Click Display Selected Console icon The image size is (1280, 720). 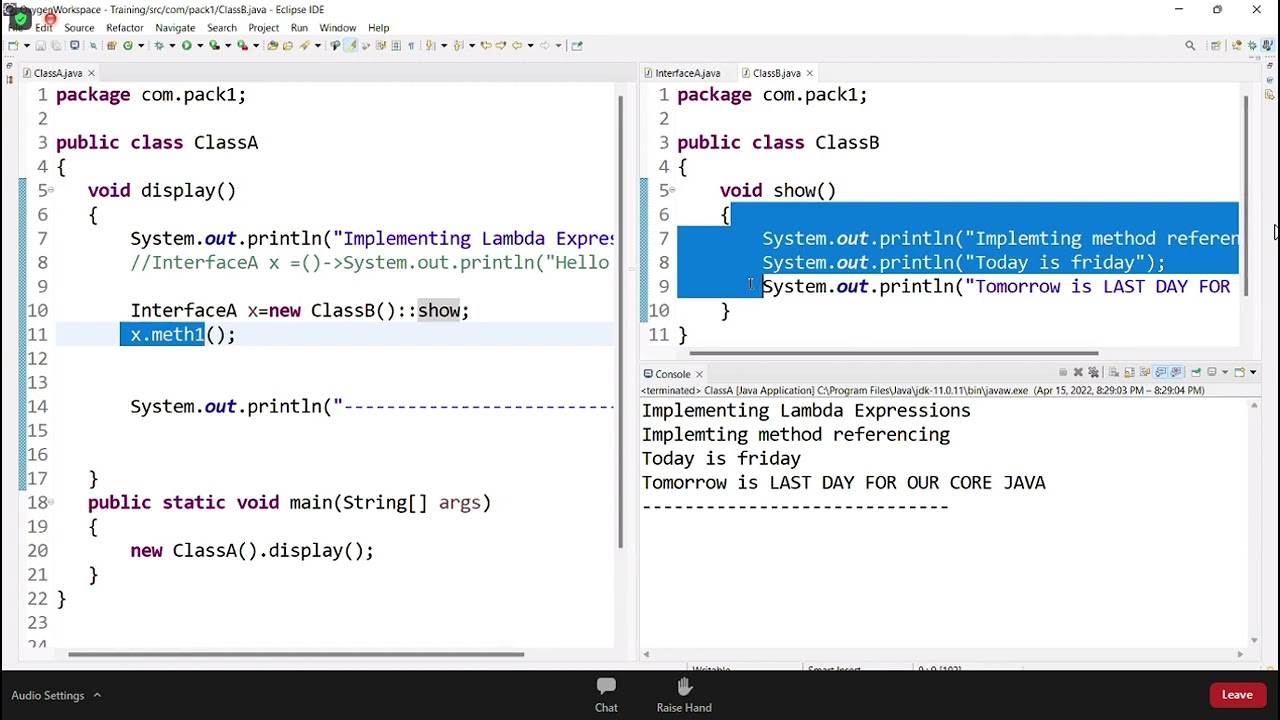[1212, 372]
